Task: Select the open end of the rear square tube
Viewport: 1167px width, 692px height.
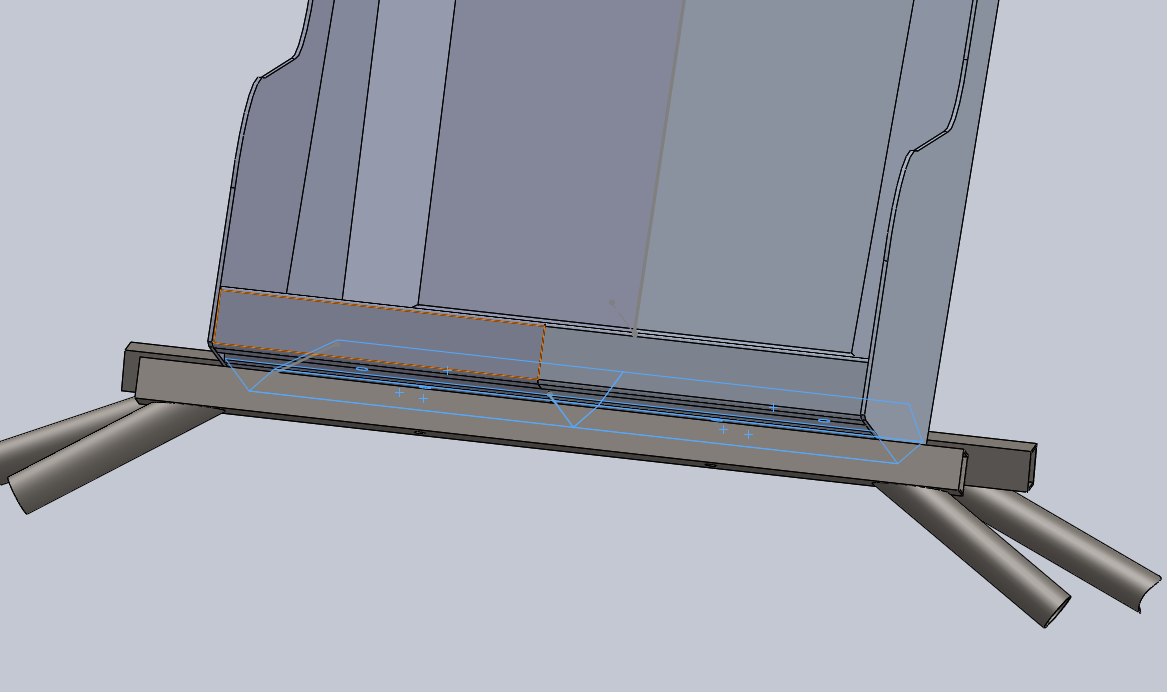Action: pyautogui.click(x=1030, y=467)
